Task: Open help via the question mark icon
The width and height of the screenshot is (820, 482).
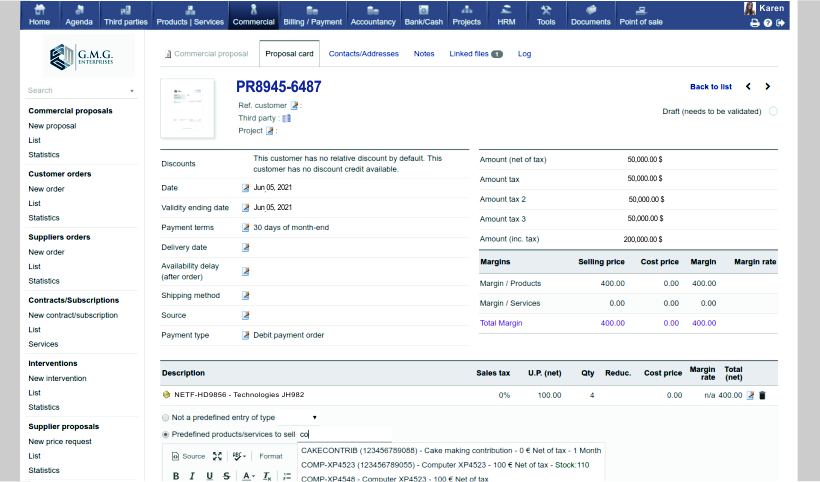Action: [x=767, y=23]
